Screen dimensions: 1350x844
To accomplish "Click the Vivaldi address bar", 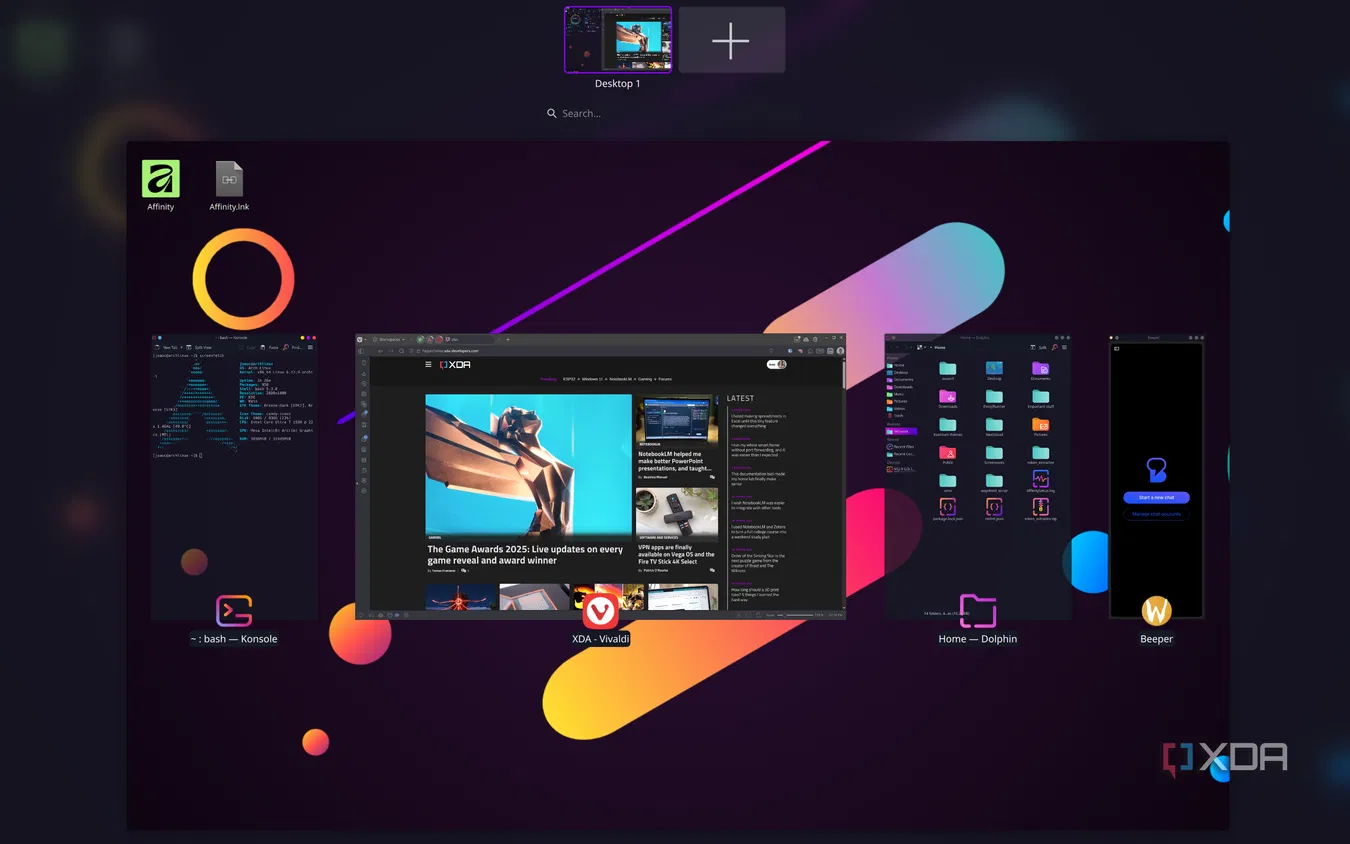I will point(590,351).
